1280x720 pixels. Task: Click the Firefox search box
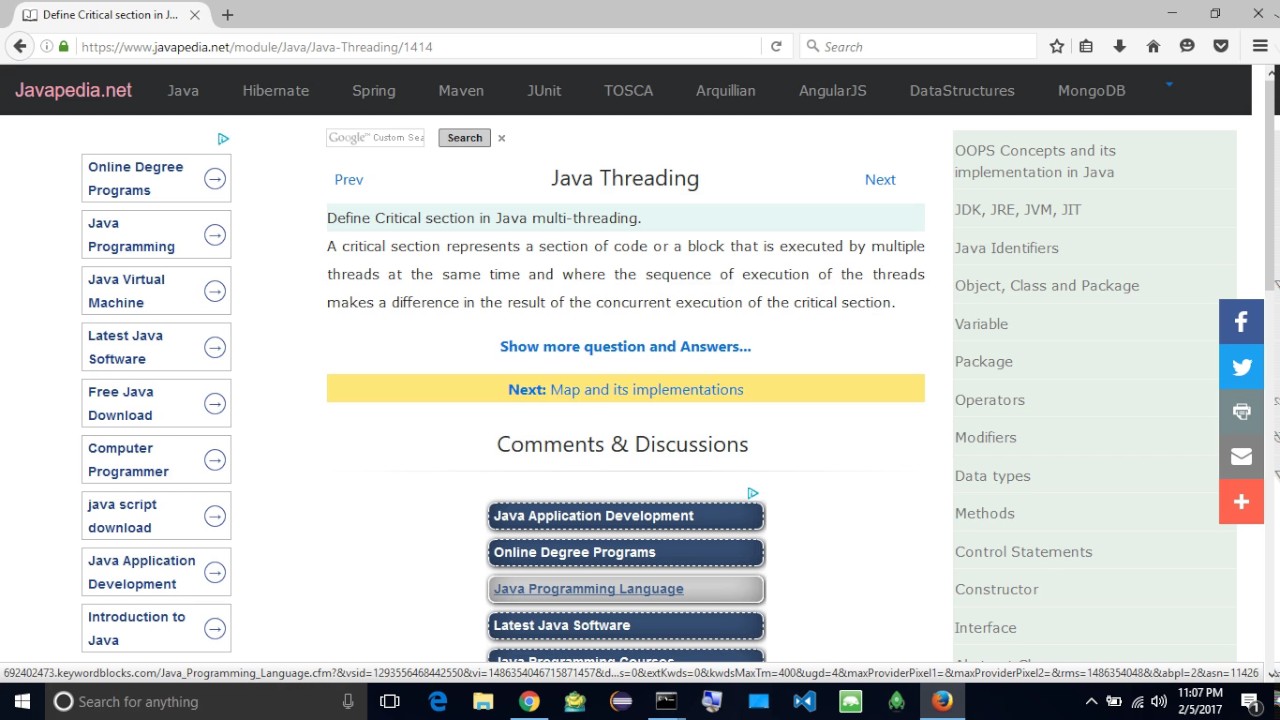[918, 46]
